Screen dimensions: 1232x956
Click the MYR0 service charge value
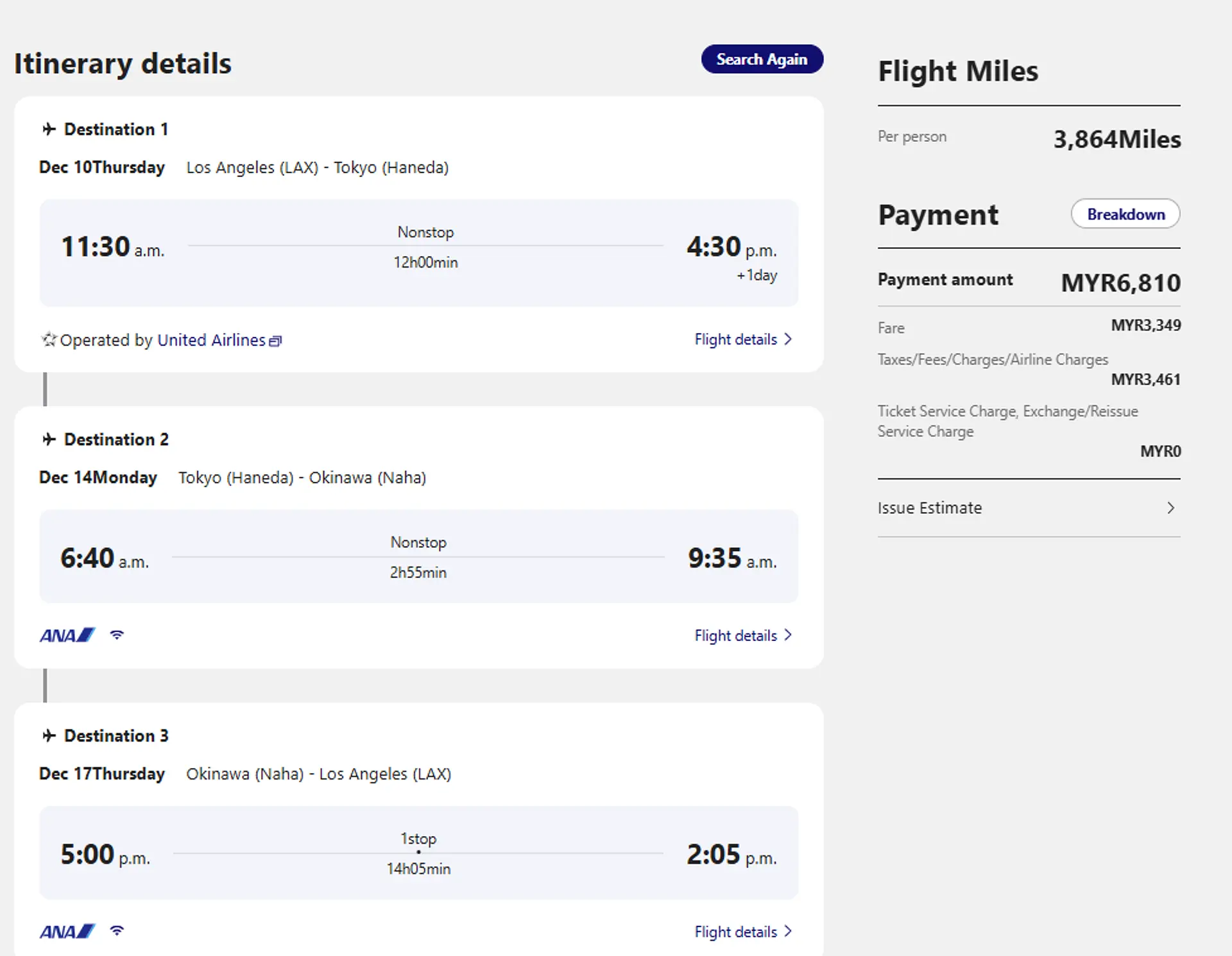coord(1161,451)
